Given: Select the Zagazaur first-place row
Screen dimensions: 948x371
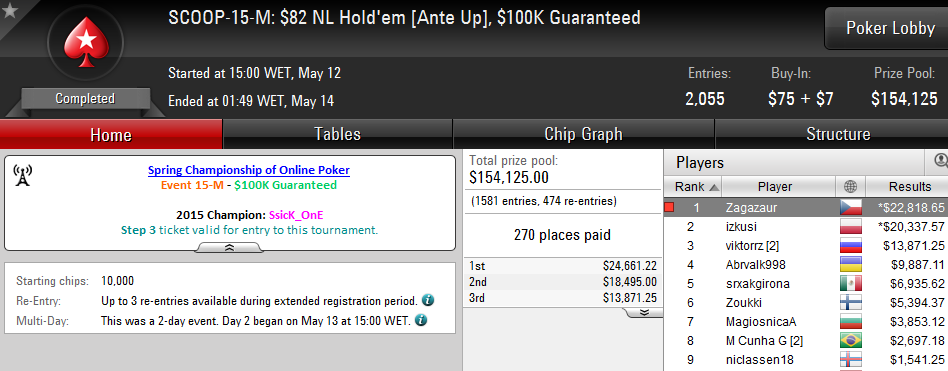Looking at the screenshot, I should (x=806, y=208).
